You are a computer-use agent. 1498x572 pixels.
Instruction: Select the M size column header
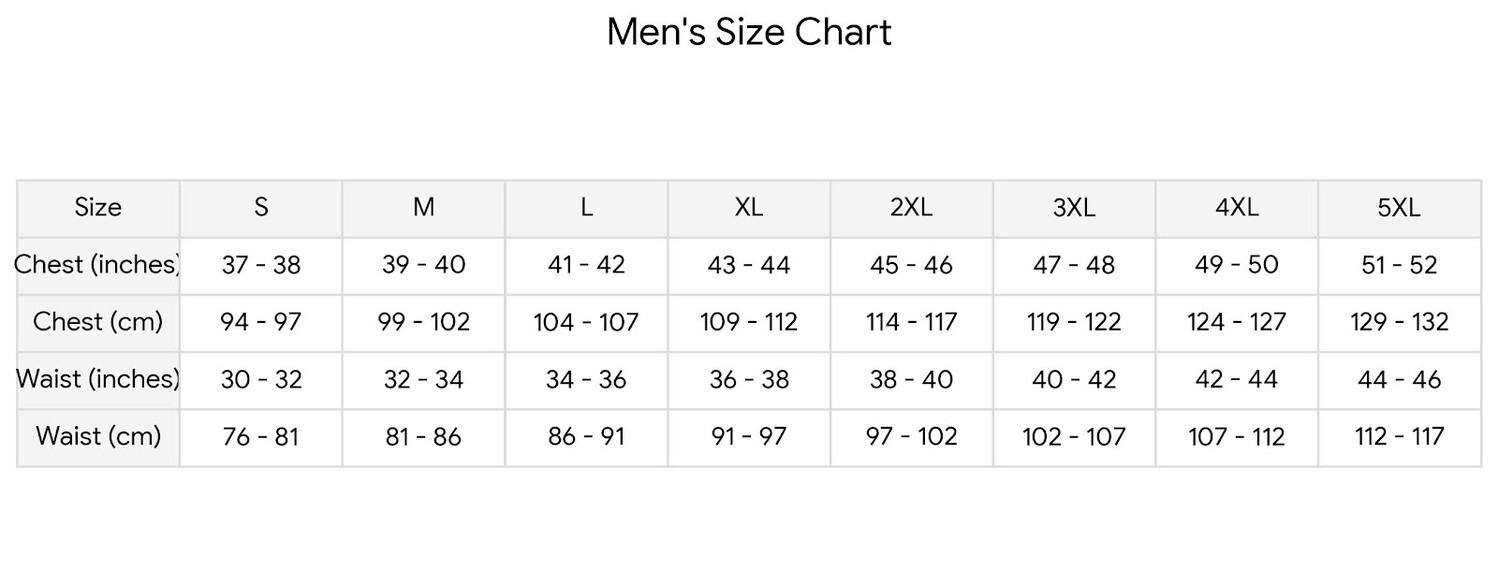[424, 207]
